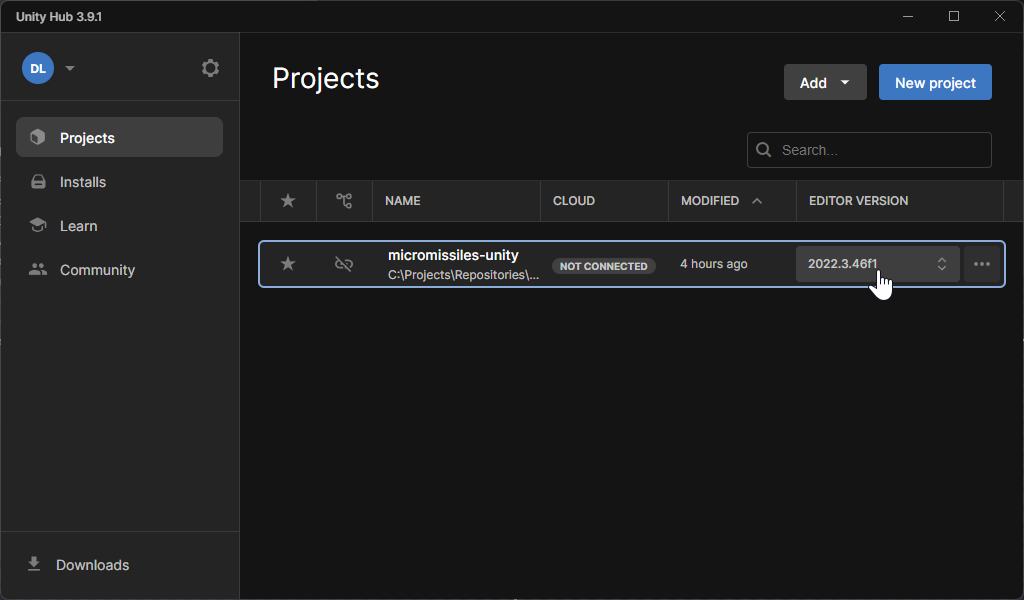The image size is (1024, 600).
Task: Star the micromissiles-unity project
Action: (x=288, y=264)
